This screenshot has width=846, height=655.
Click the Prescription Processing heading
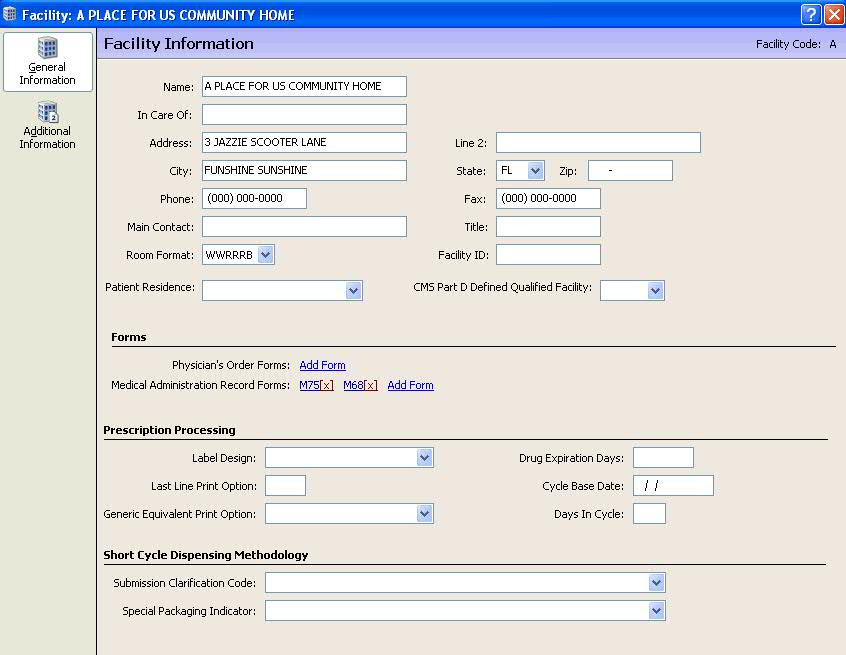tap(169, 430)
